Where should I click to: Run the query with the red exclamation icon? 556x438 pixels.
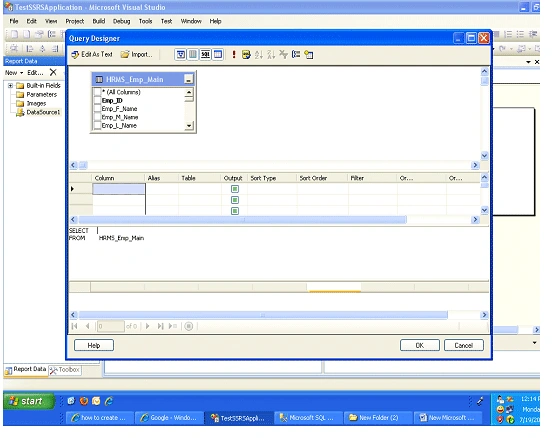click(x=234, y=54)
